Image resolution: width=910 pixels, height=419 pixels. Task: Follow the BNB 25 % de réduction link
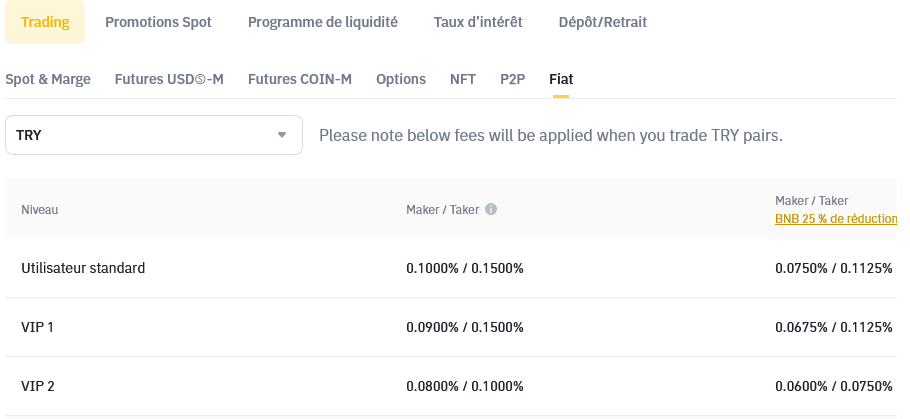[835, 218]
